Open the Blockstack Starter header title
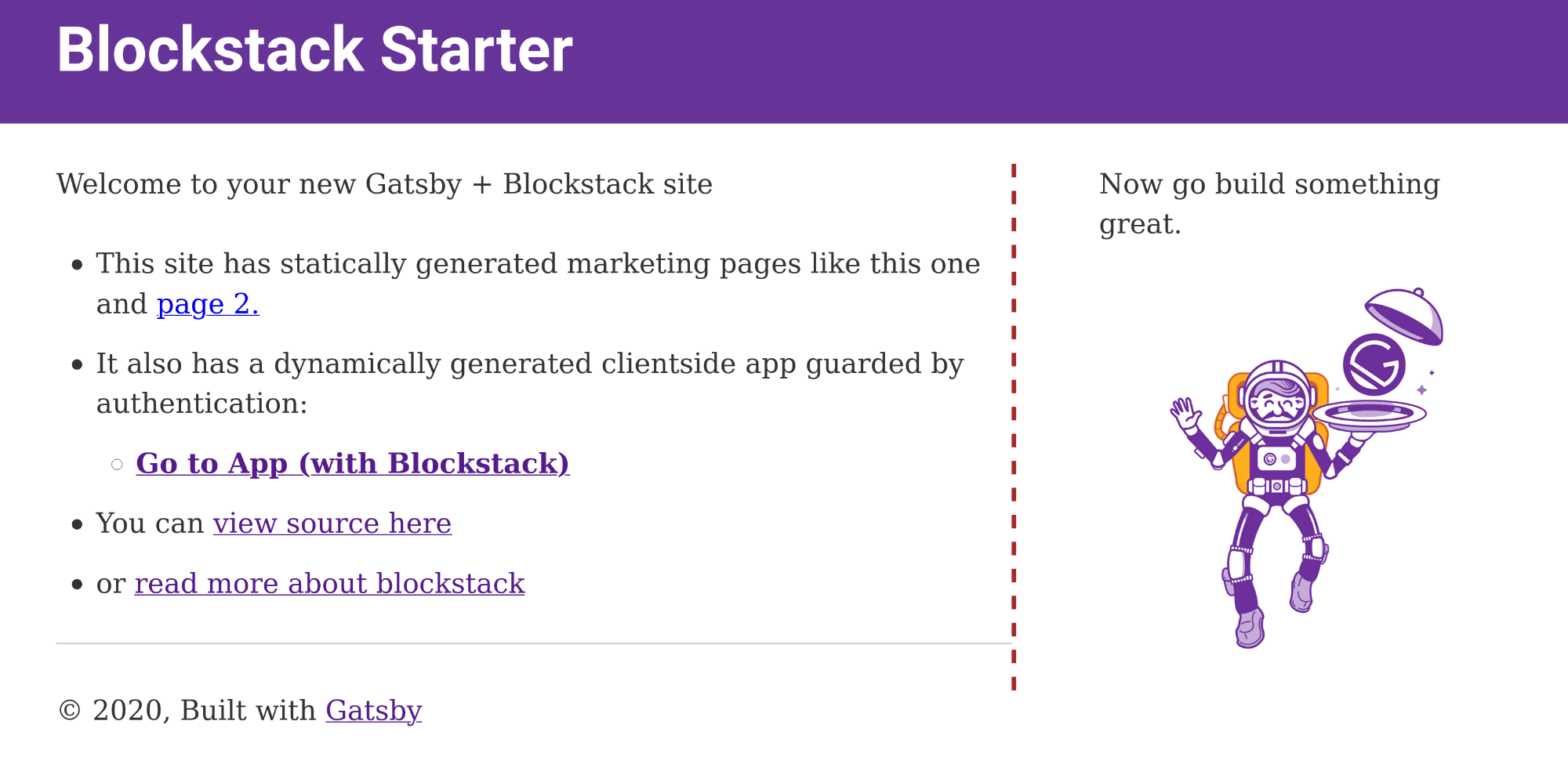The image size is (1568, 757). tap(314, 50)
